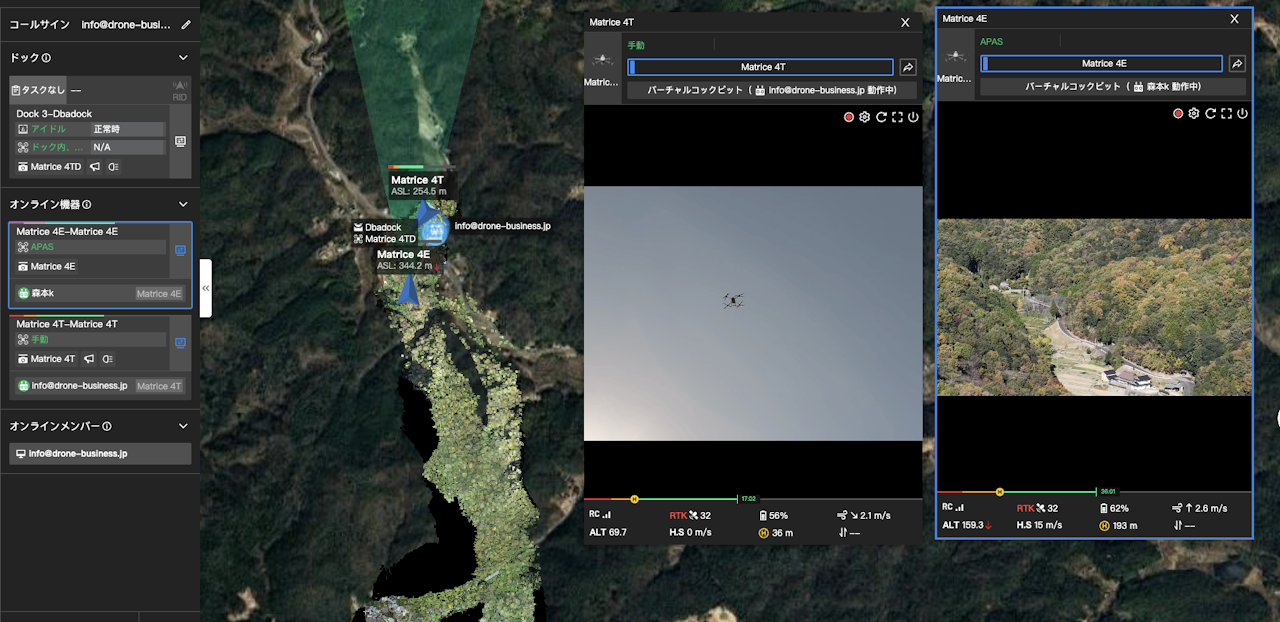Click the speaker icon in the Dock 3 row
Viewport: 1280px width, 622px height.
pyautogui.click(x=95, y=167)
